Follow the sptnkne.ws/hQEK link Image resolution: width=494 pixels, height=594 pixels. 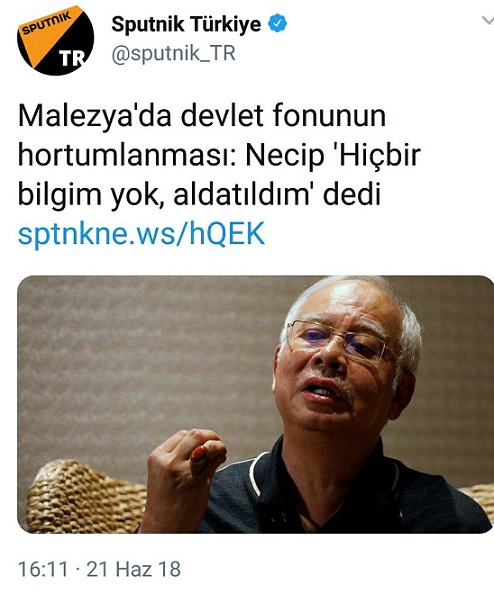141,234
